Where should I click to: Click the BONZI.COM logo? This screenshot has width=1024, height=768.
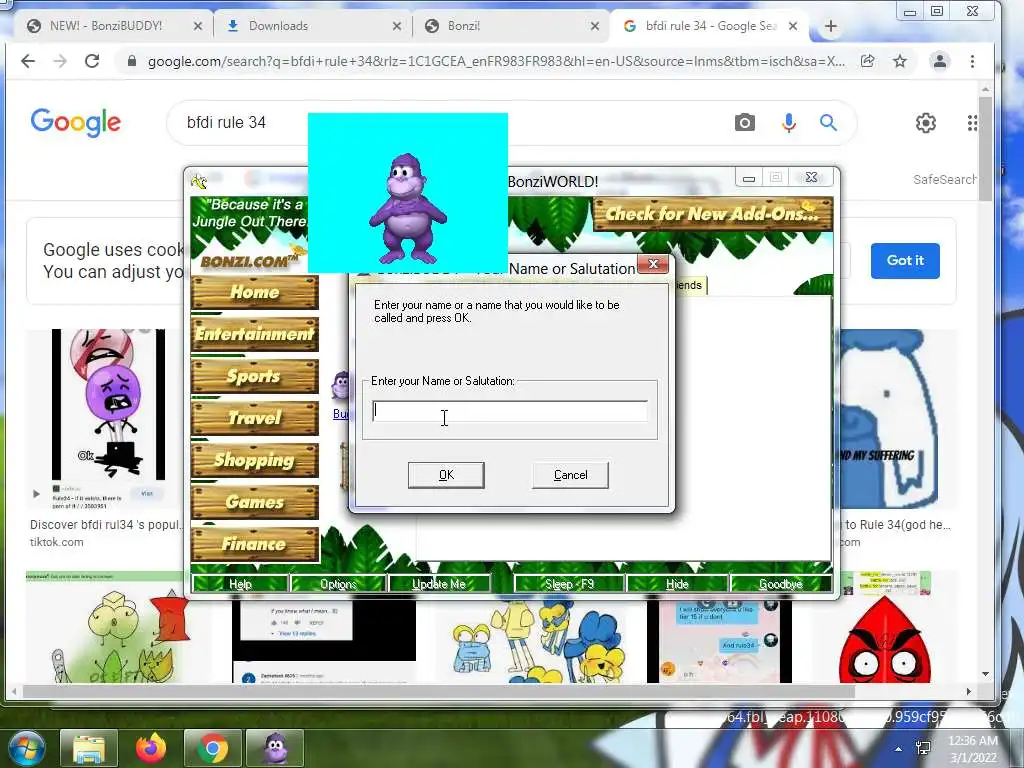click(251, 261)
